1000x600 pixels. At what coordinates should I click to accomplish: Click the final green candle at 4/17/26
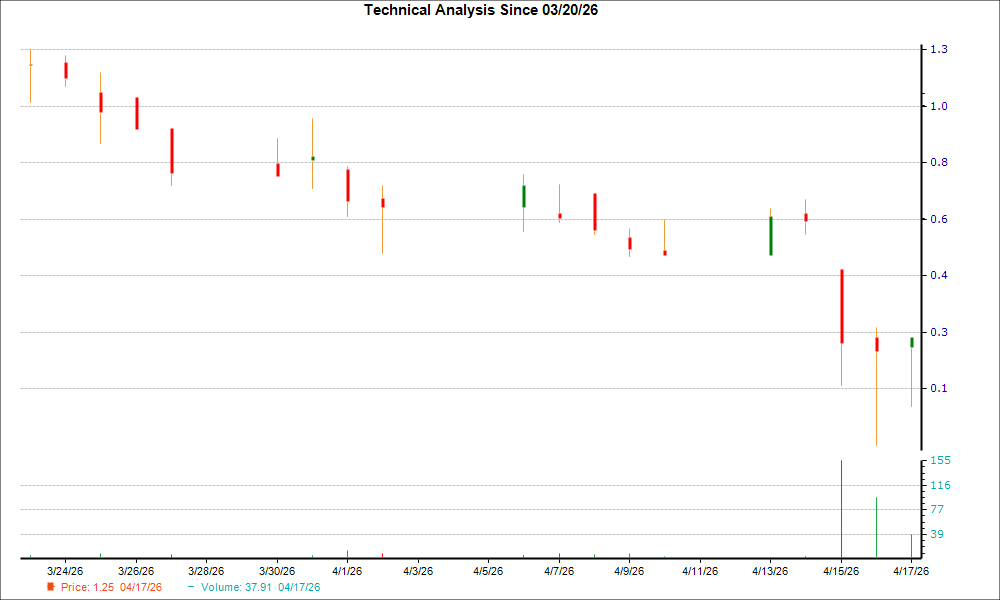913,341
